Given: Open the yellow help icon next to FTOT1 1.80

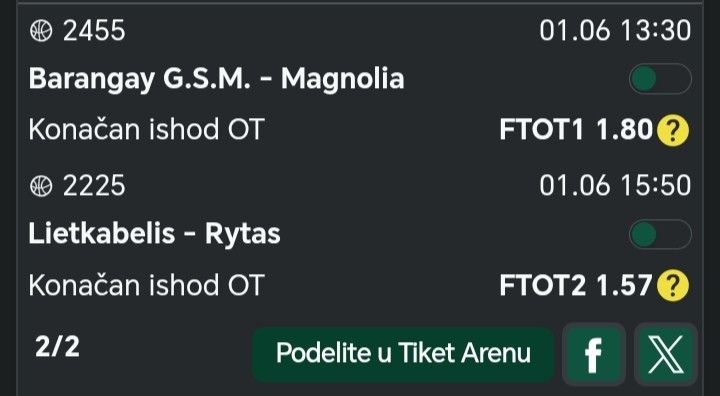Looking at the screenshot, I should coord(673,130).
